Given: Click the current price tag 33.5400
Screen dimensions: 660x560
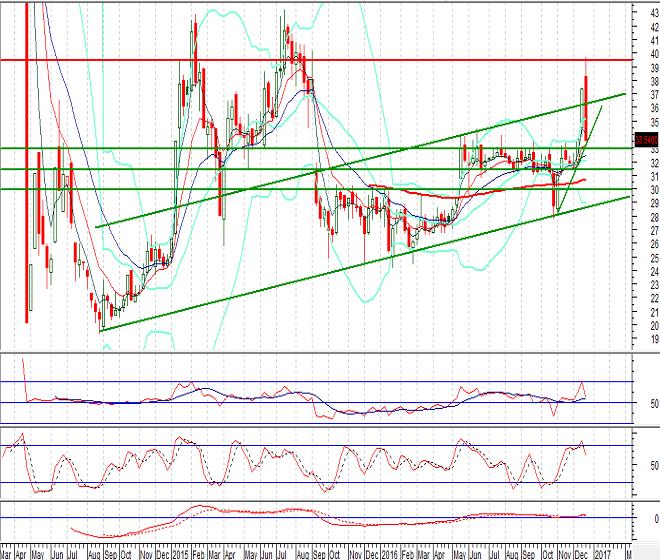Looking at the screenshot, I should (x=647, y=139).
